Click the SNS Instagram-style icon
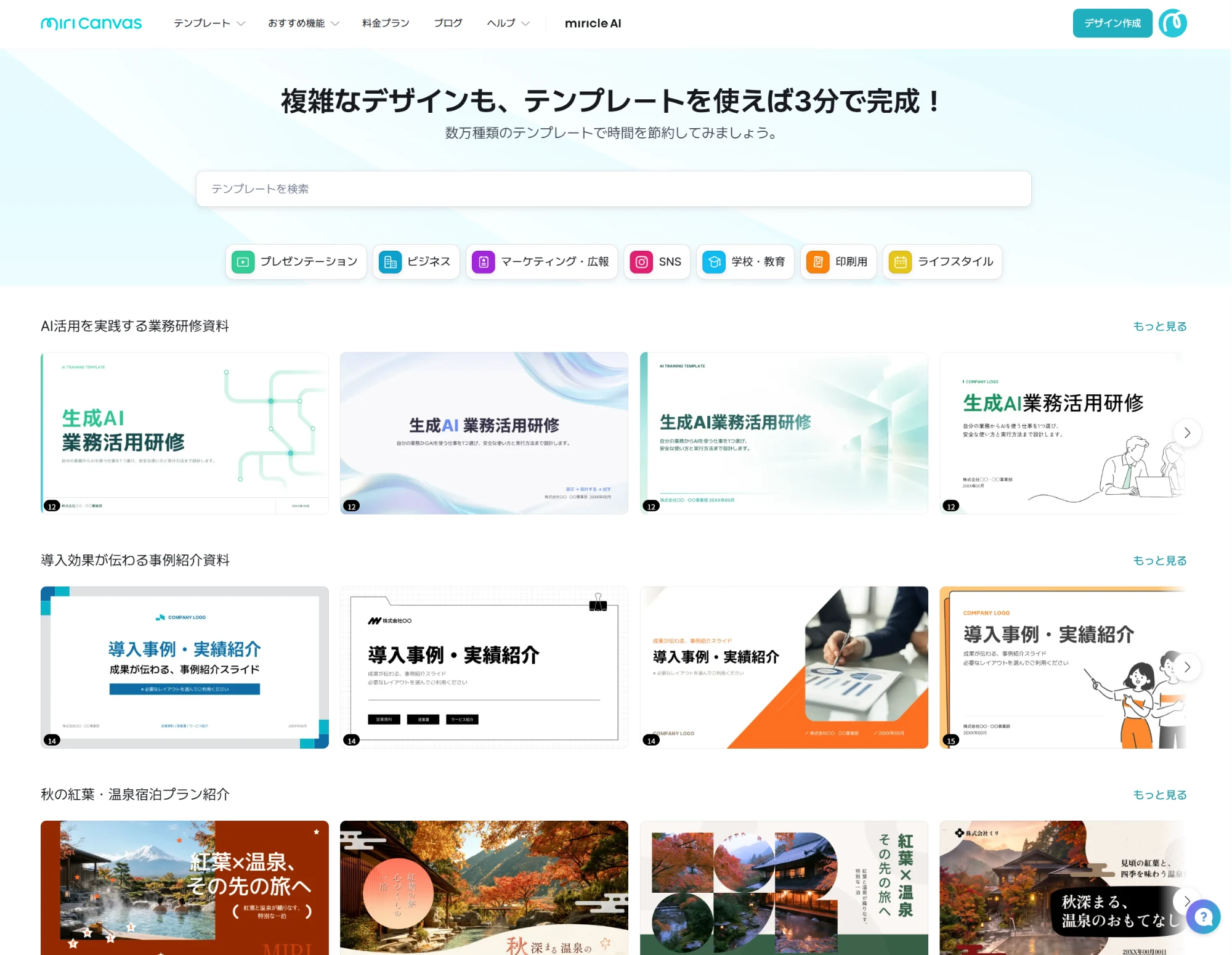Image resolution: width=1232 pixels, height=955 pixels. click(x=641, y=262)
